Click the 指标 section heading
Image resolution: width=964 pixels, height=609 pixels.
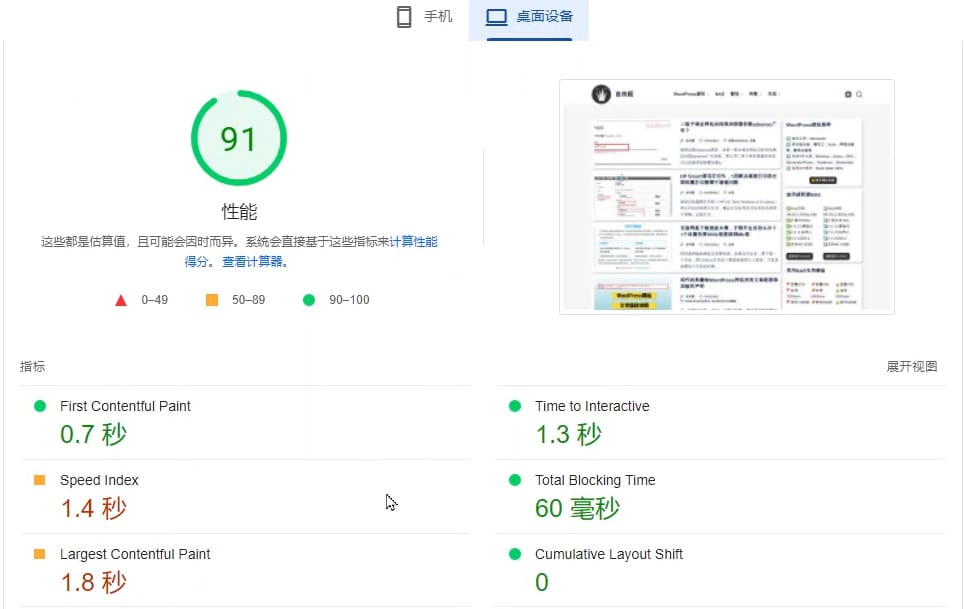pos(31,366)
